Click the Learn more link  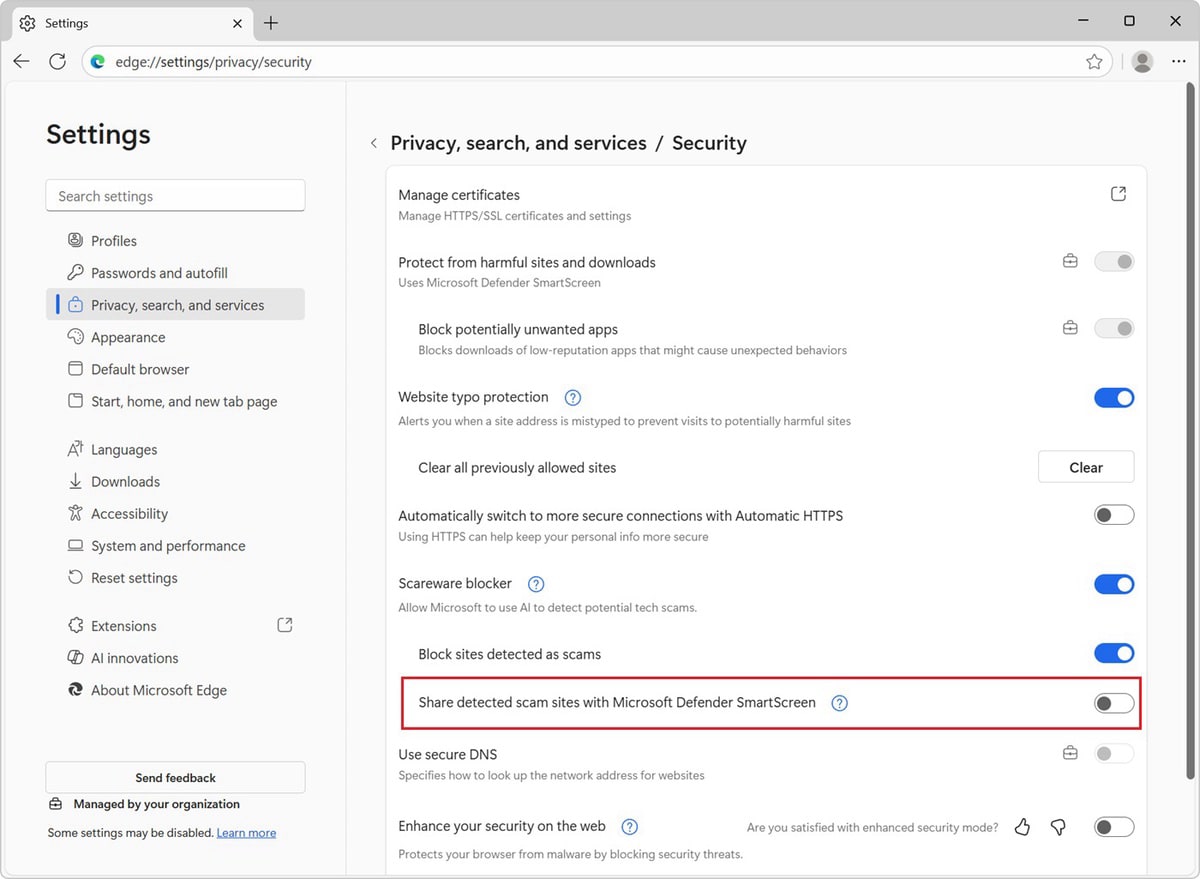click(246, 833)
